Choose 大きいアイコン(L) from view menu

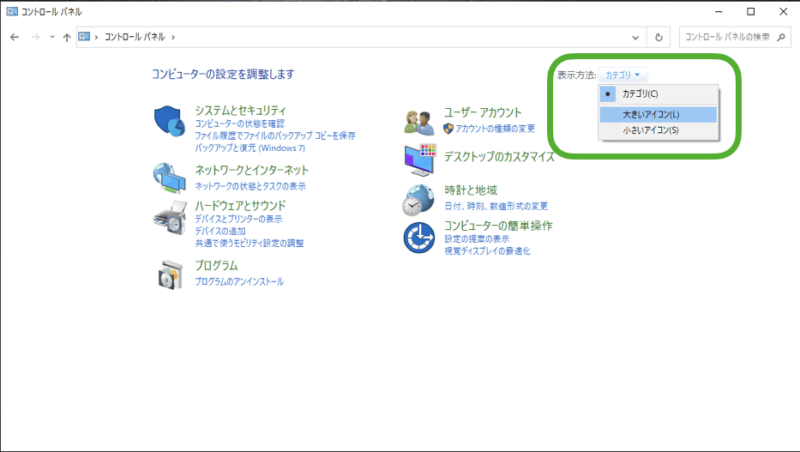coord(650,114)
